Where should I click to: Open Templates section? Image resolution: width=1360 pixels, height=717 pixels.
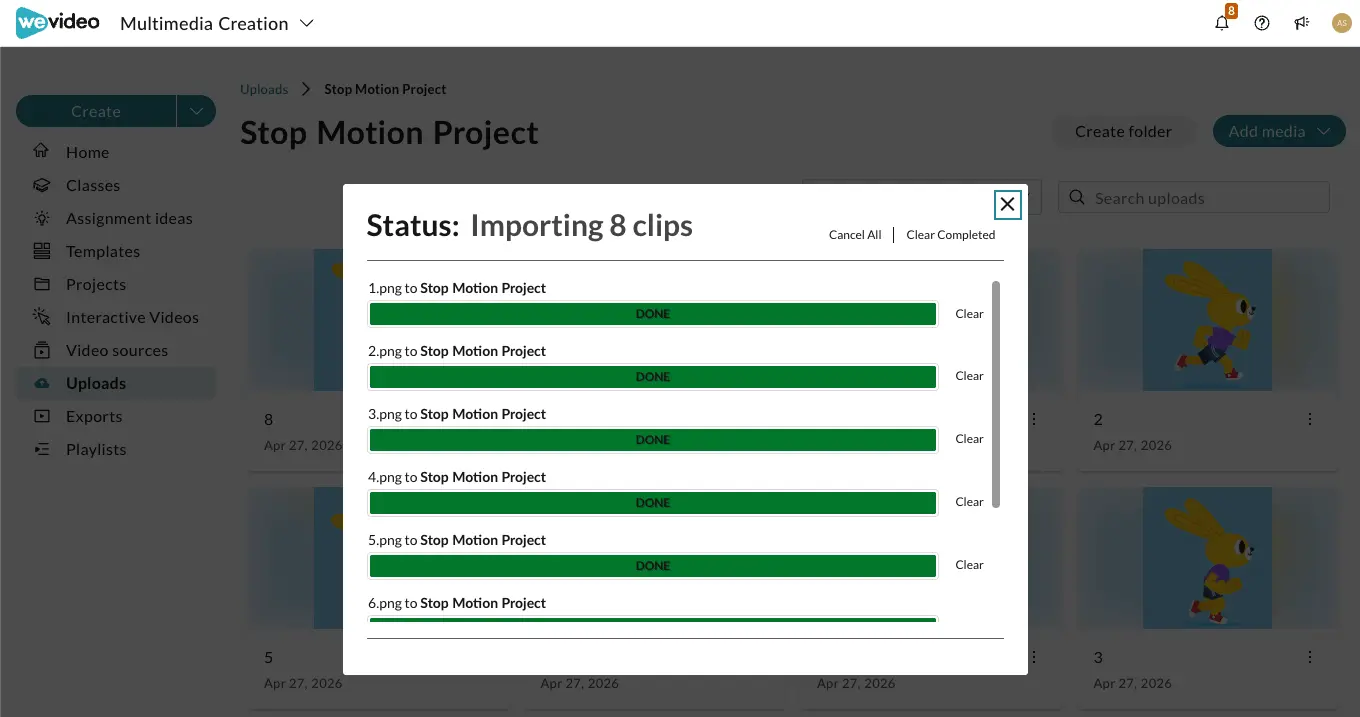tap(103, 251)
